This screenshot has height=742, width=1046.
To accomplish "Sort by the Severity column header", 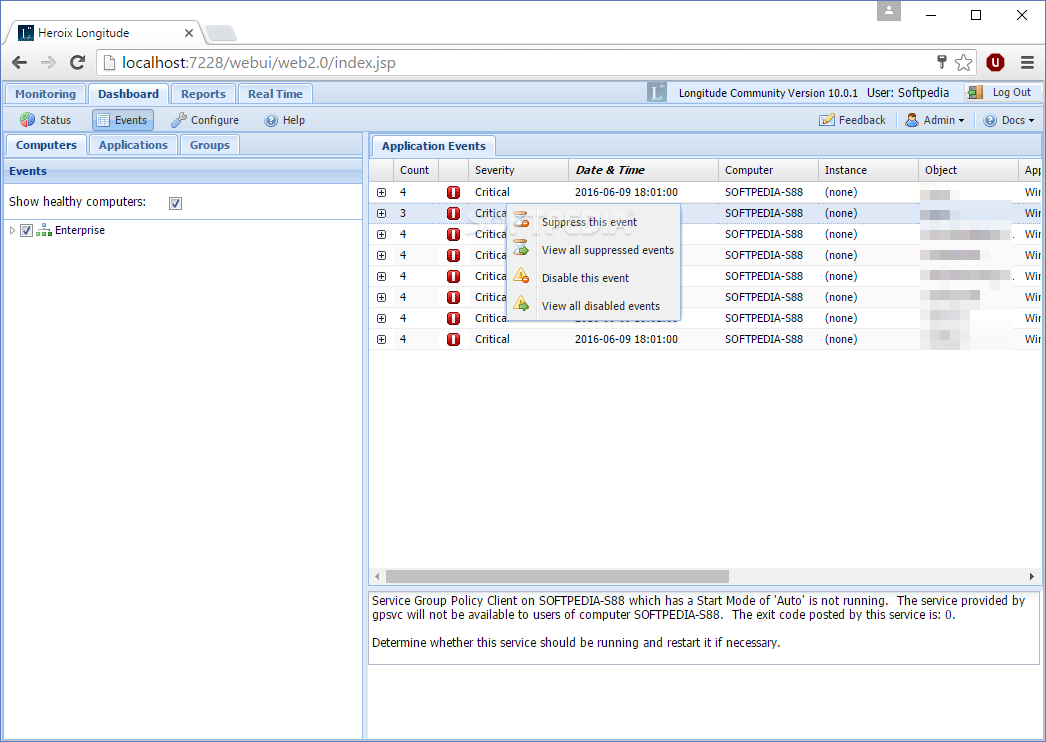I will pyautogui.click(x=518, y=170).
